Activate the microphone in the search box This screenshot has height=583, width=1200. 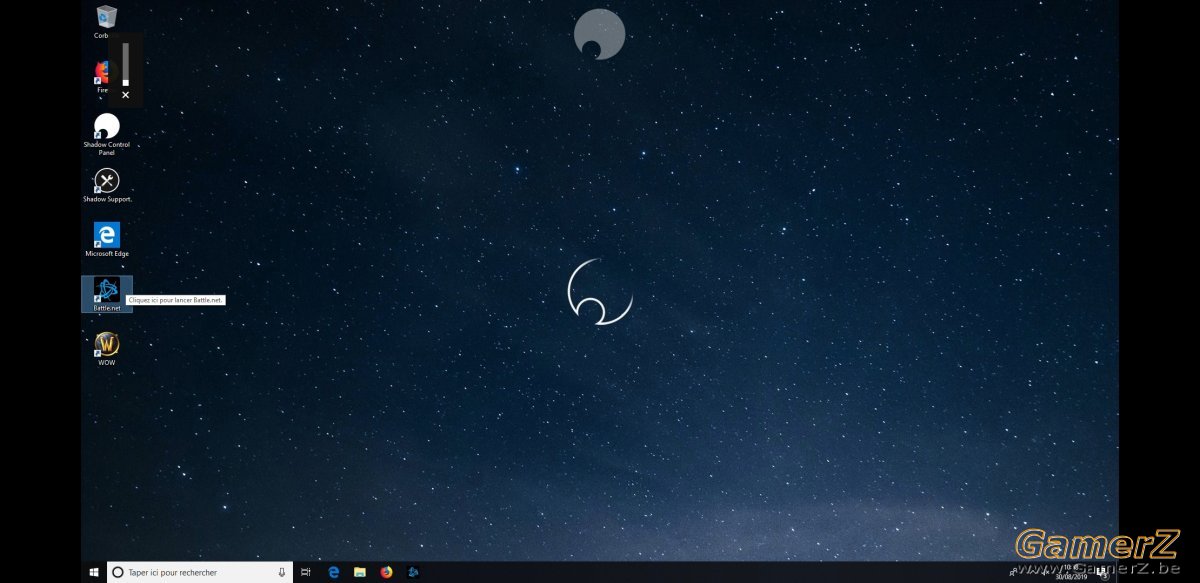point(281,572)
